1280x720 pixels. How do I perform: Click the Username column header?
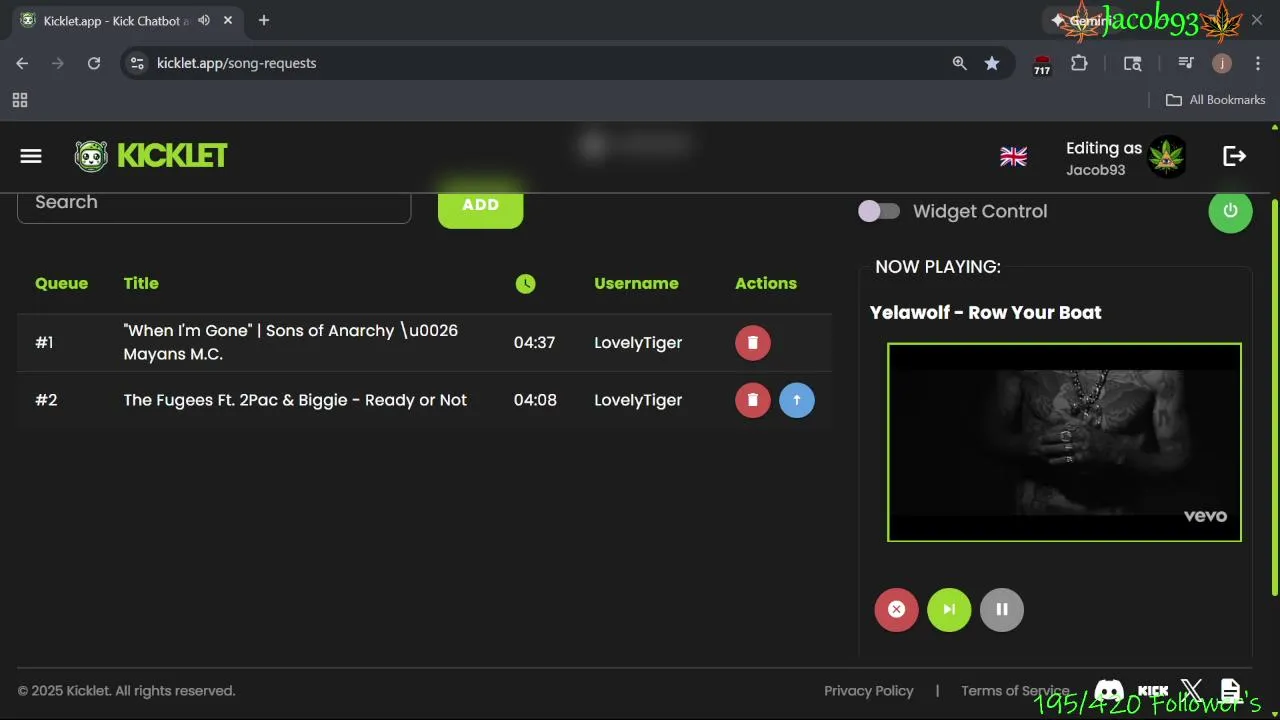click(x=636, y=284)
